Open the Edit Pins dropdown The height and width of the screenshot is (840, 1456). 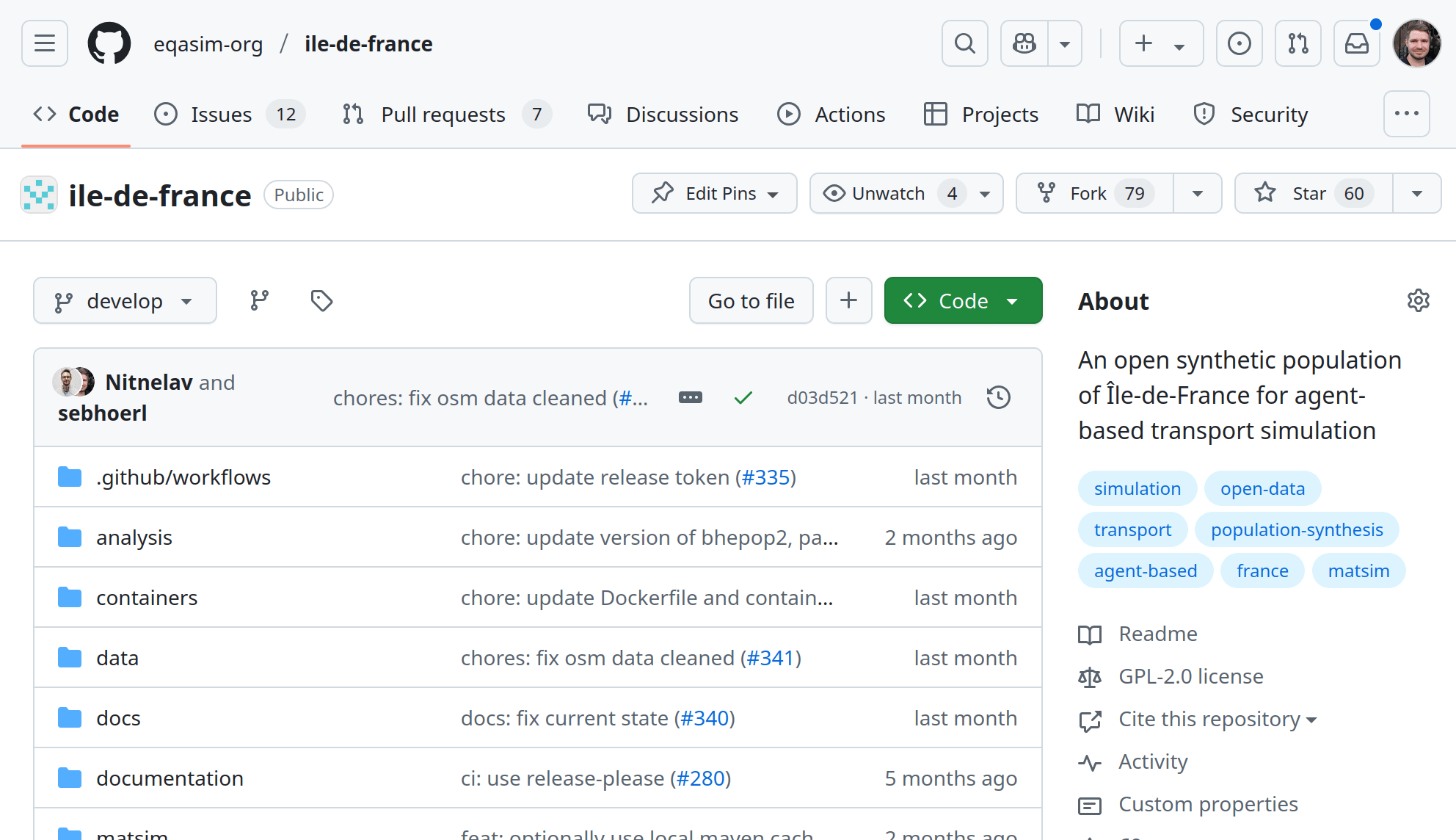pyautogui.click(x=714, y=193)
